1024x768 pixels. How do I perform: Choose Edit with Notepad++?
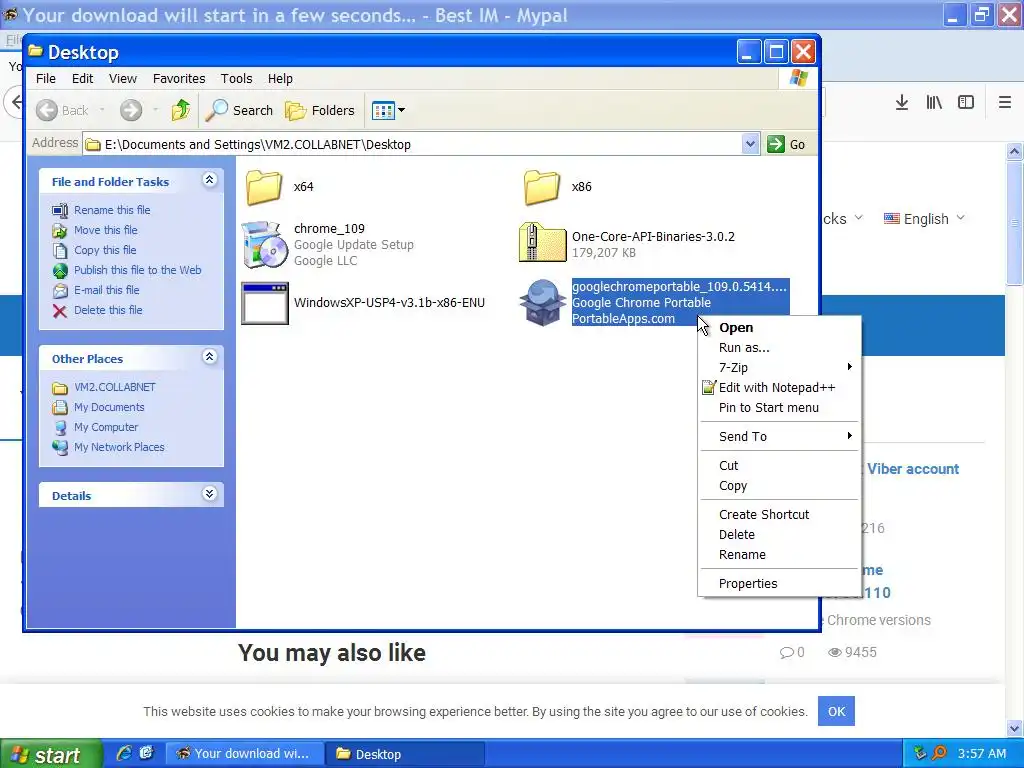click(780, 388)
